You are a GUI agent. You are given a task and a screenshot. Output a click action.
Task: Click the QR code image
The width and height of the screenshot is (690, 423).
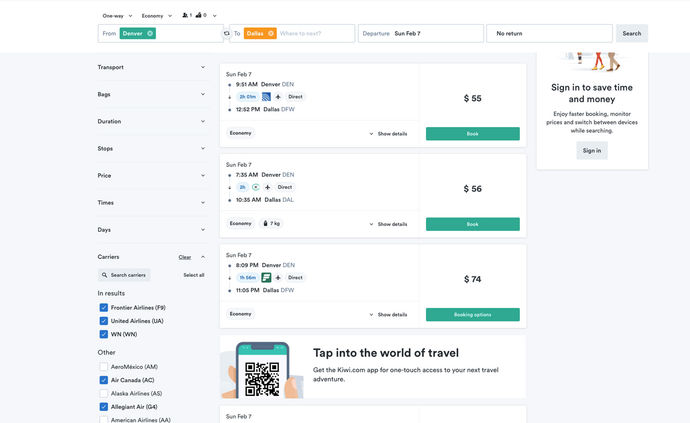point(262,378)
